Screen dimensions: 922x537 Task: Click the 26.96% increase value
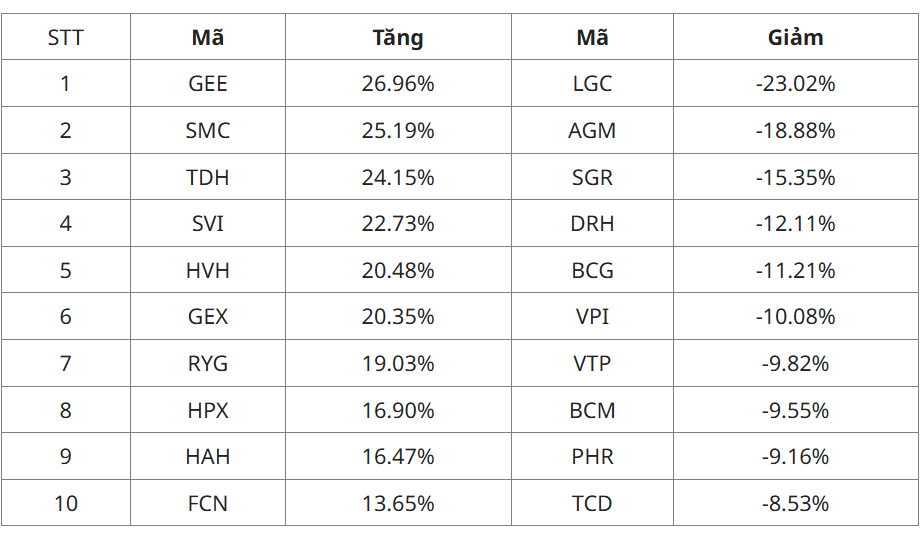pos(398,84)
